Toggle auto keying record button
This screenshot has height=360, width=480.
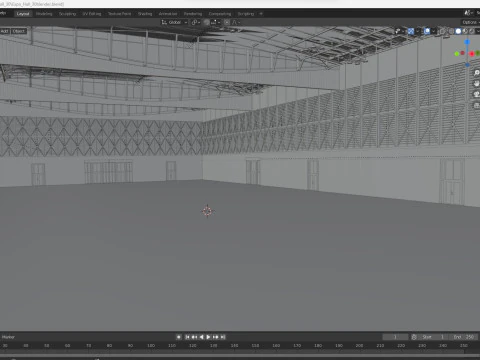click(x=179, y=337)
